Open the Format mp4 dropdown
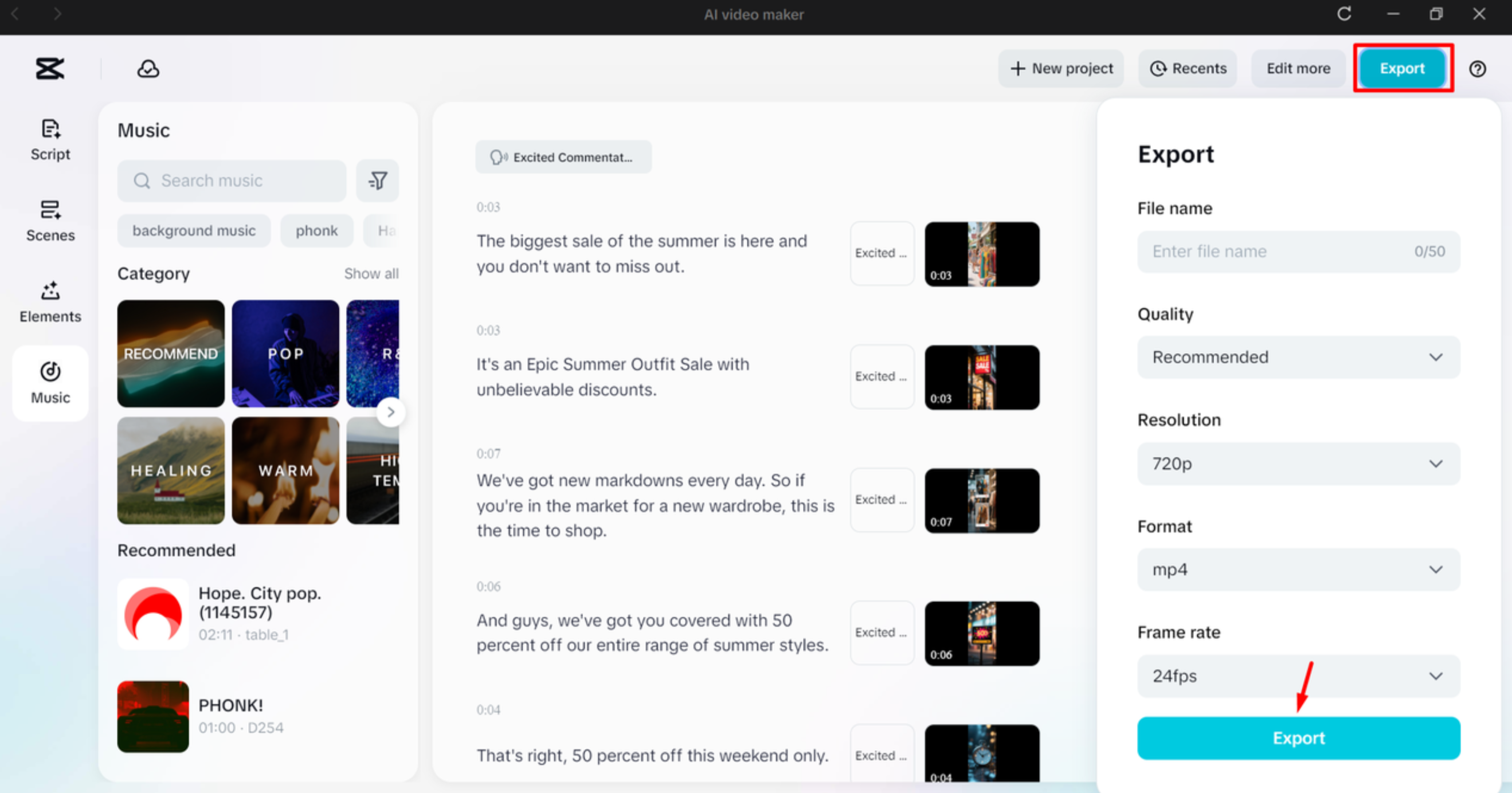The image size is (1512, 793). pyautogui.click(x=1298, y=569)
